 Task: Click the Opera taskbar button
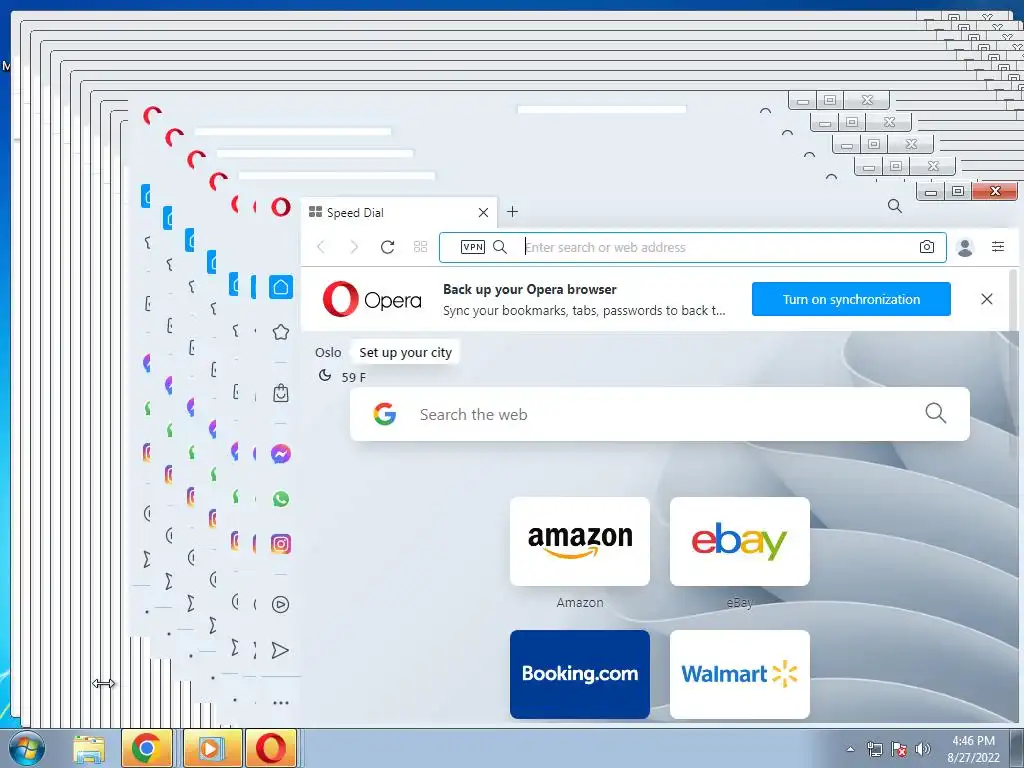271,748
